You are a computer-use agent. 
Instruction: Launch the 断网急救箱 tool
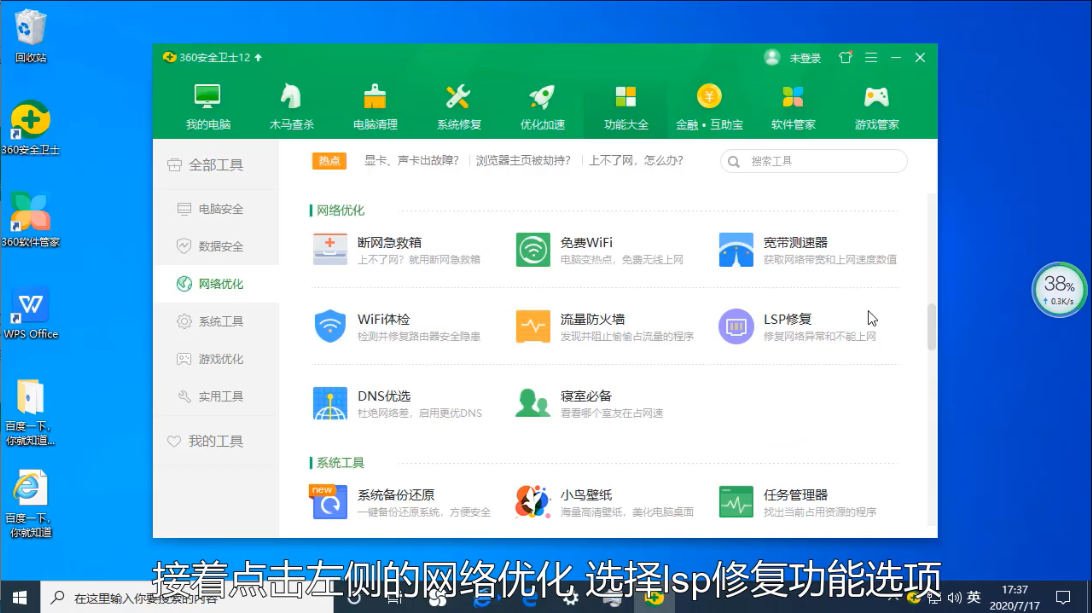(330, 249)
